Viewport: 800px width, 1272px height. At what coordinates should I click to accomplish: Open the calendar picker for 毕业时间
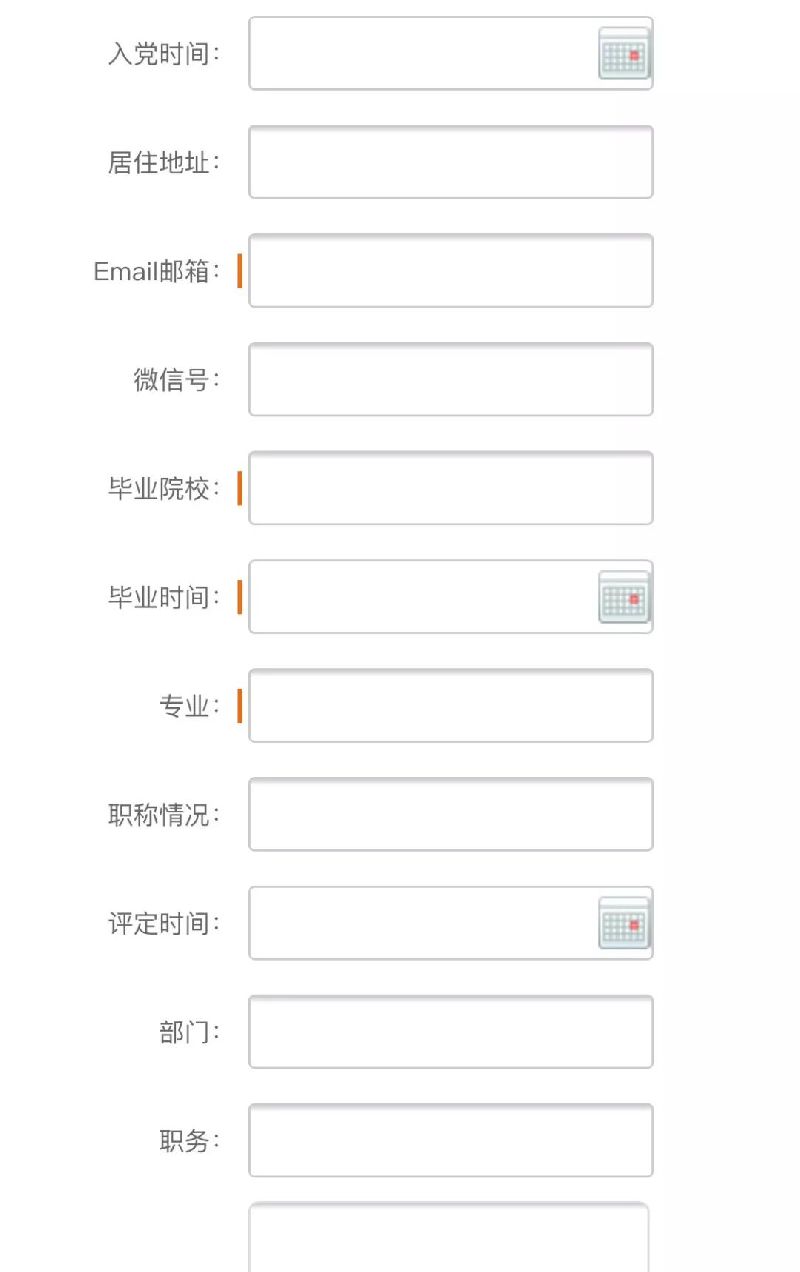(624, 598)
